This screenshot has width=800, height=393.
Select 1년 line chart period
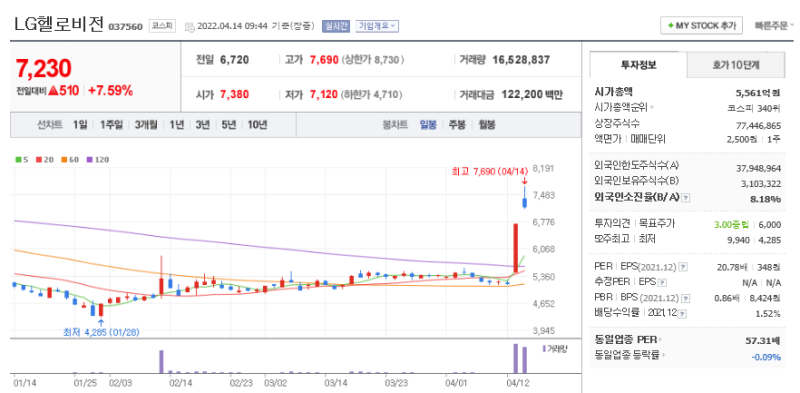coord(177,125)
